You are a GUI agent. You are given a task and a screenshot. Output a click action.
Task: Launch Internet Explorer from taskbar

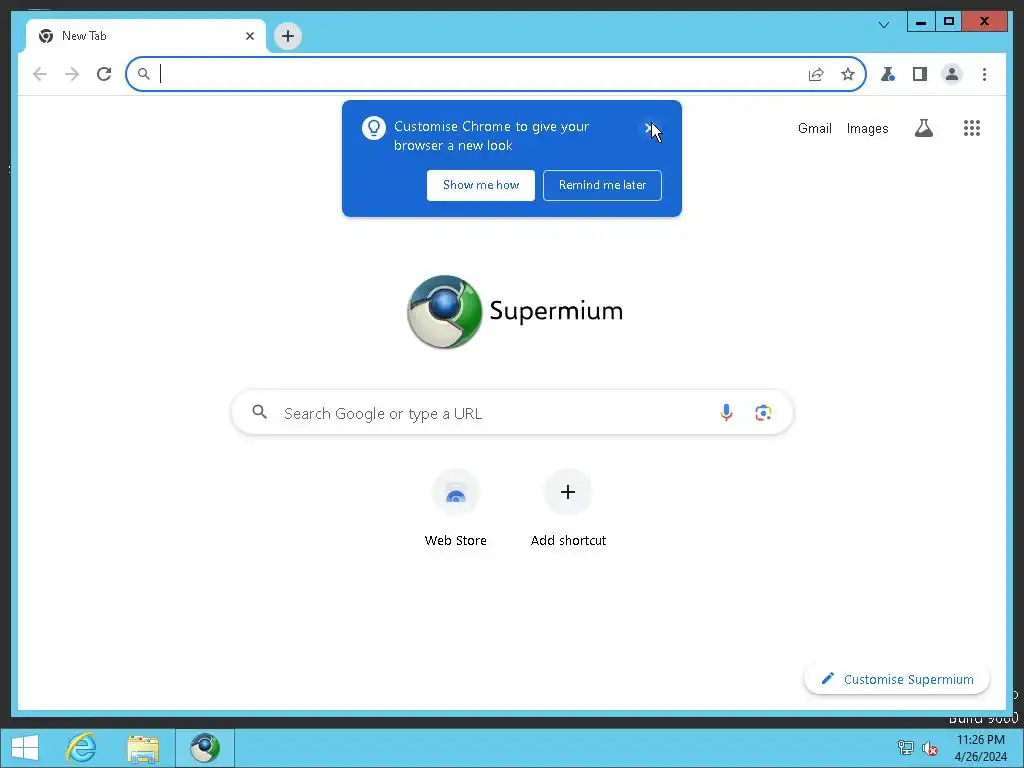coord(82,748)
